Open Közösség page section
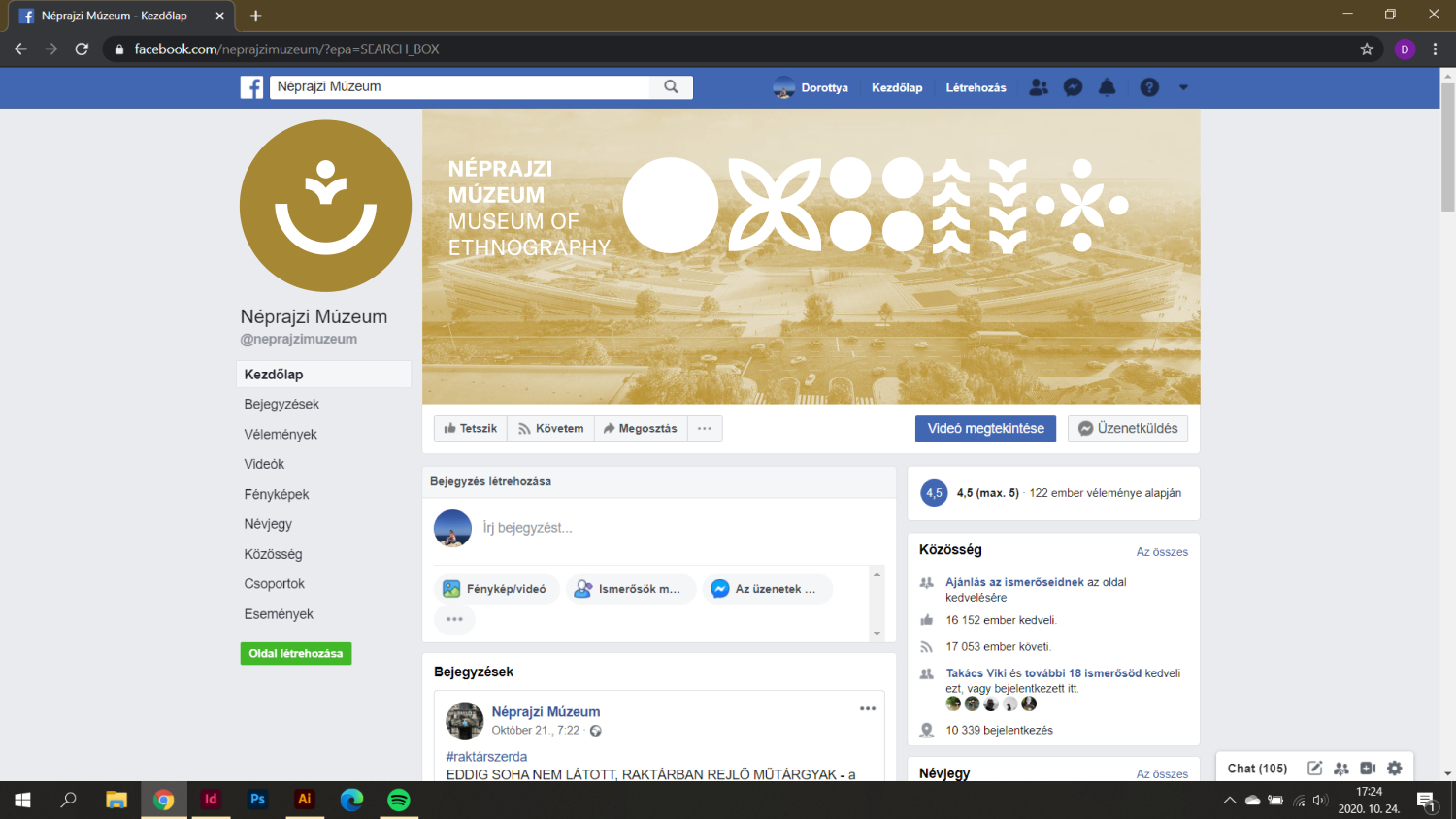This screenshot has width=1456, height=819. (273, 554)
